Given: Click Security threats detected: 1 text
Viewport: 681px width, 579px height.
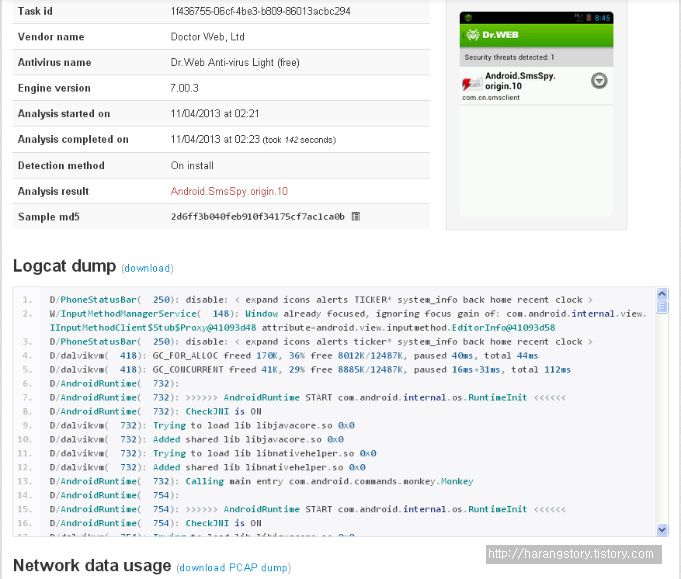Looking at the screenshot, I should click(509, 57).
